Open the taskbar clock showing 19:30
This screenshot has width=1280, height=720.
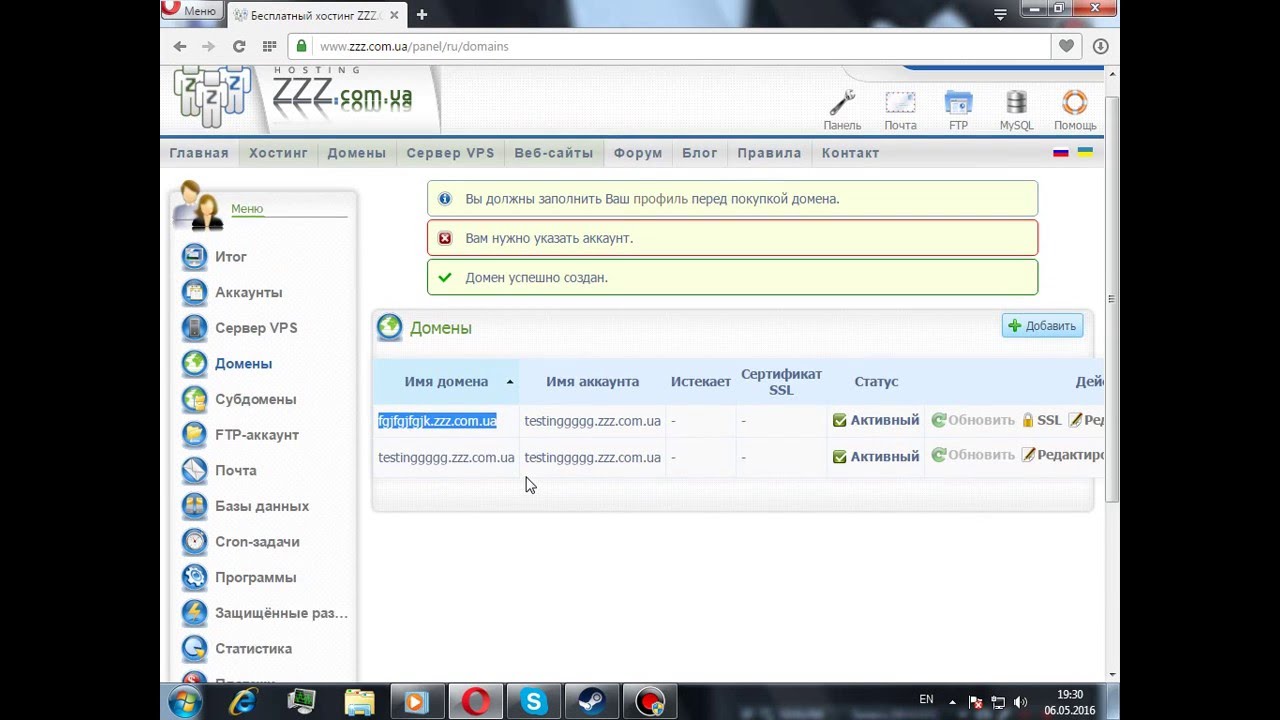click(1070, 702)
